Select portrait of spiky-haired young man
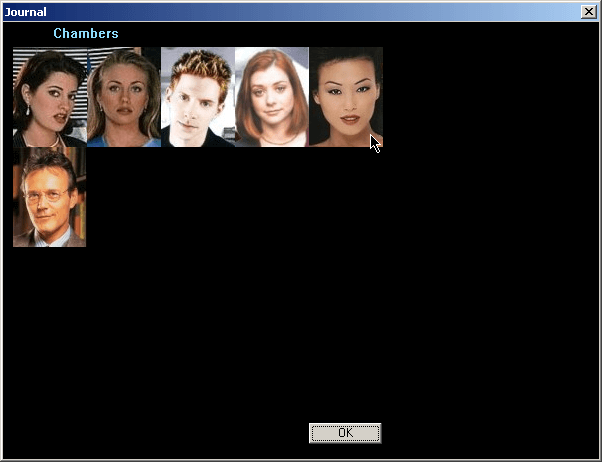The height and width of the screenshot is (462, 602). click(x=198, y=97)
